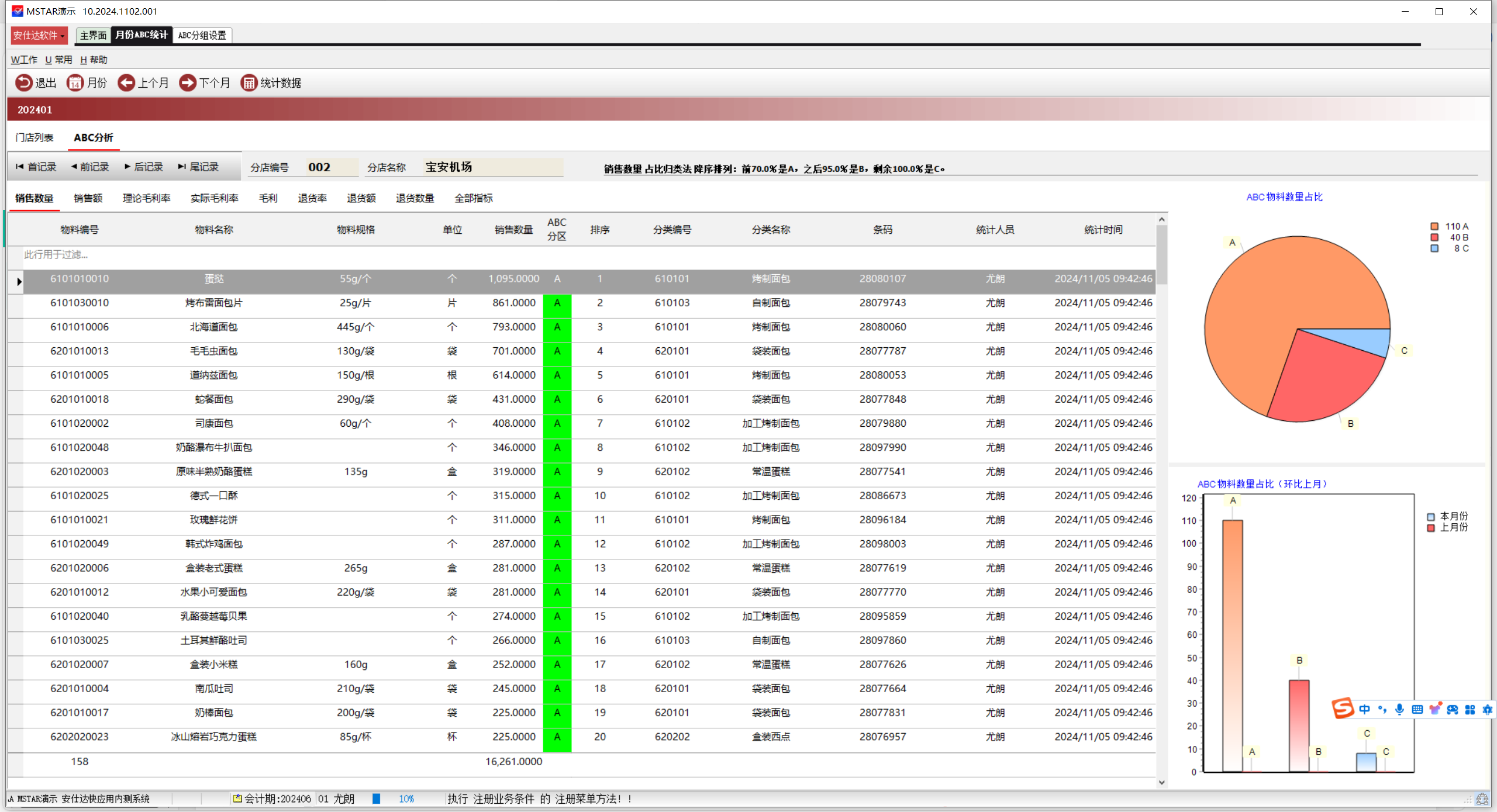1497x812 pixels.
Task: Jump to last record with 尾记录
Action: point(198,167)
